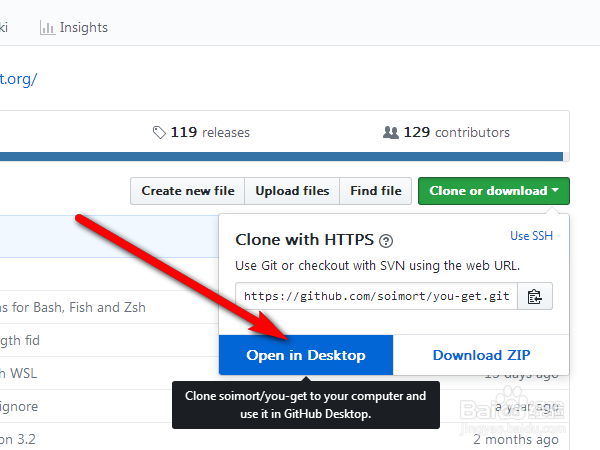Click the Find file button
Screen dimensions: 600x450
[376, 191]
